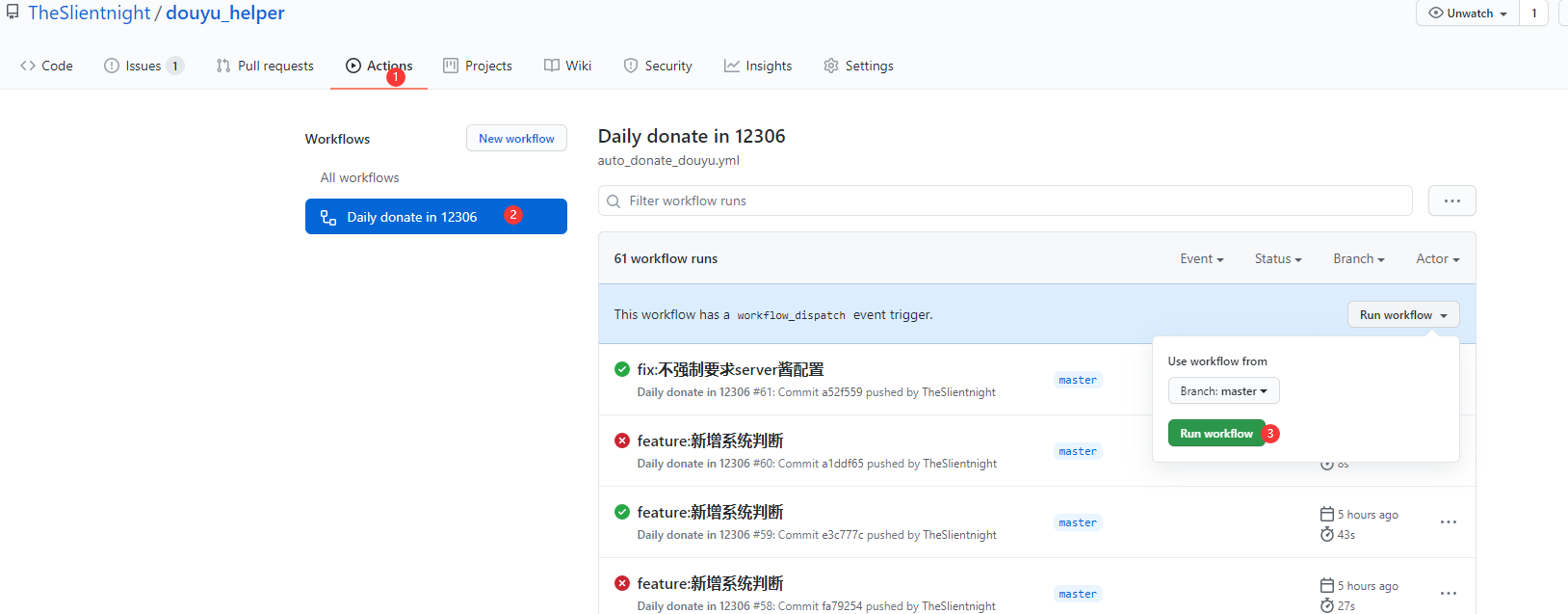Click failure X icon of run #60
This screenshot has height=614, width=1568.
tap(622, 440)
